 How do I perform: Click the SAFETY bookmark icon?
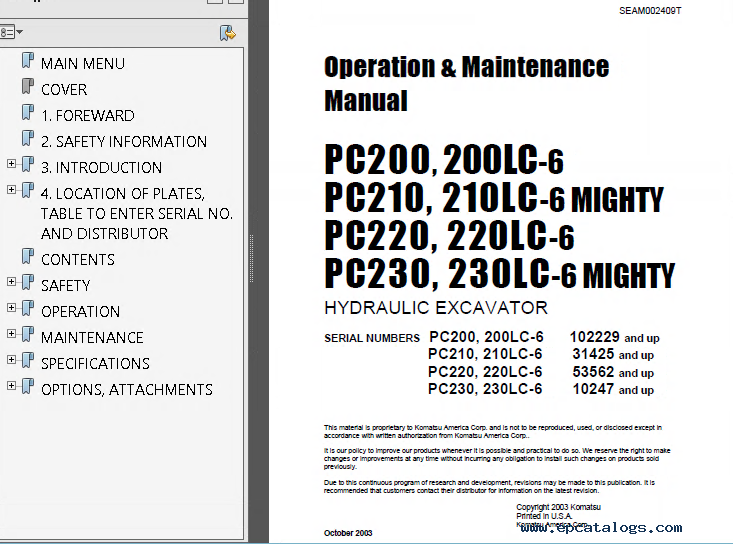pyautogui.click(x=28, y=283)
